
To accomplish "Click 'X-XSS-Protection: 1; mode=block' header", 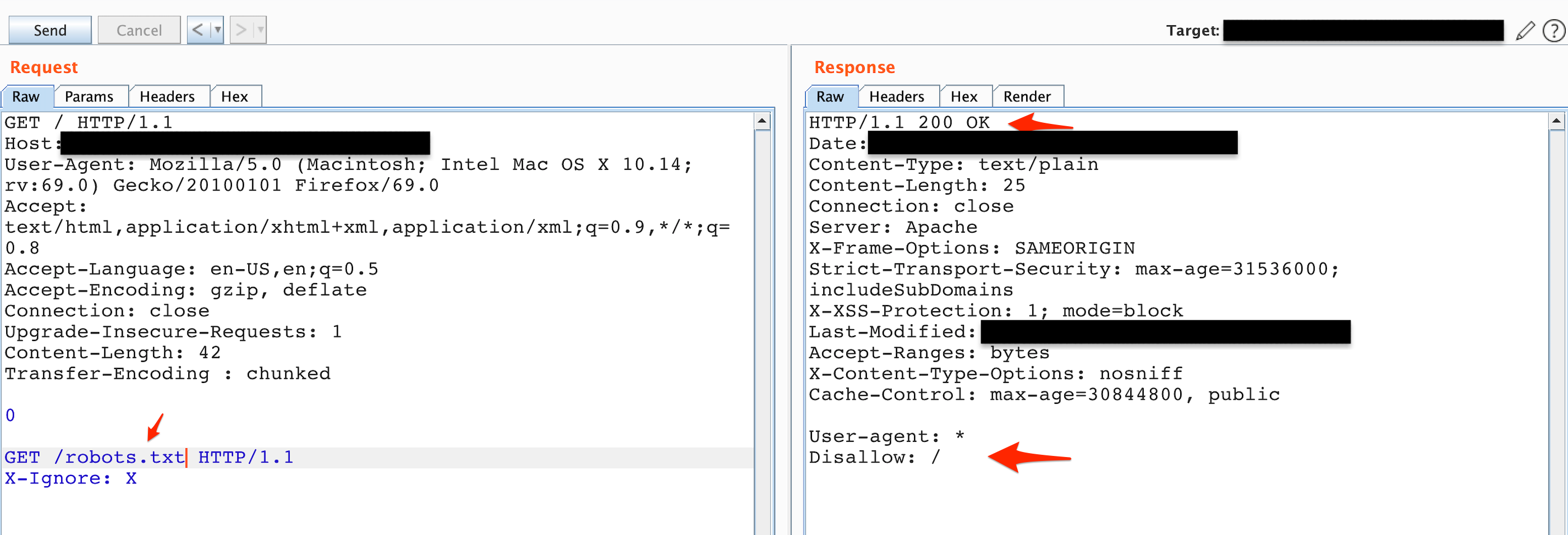I will point(996,311).
